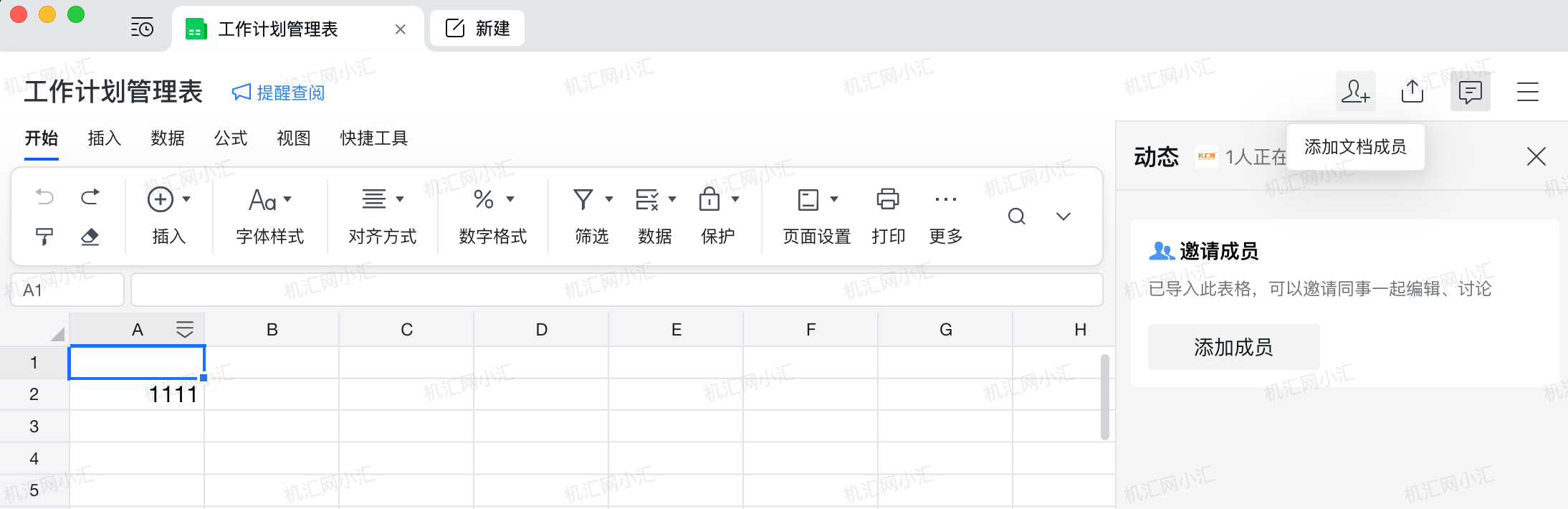Collapse the toolbar with the chevron
1568x509 pixels.
pyautogui.click(x=1063, y=217)
